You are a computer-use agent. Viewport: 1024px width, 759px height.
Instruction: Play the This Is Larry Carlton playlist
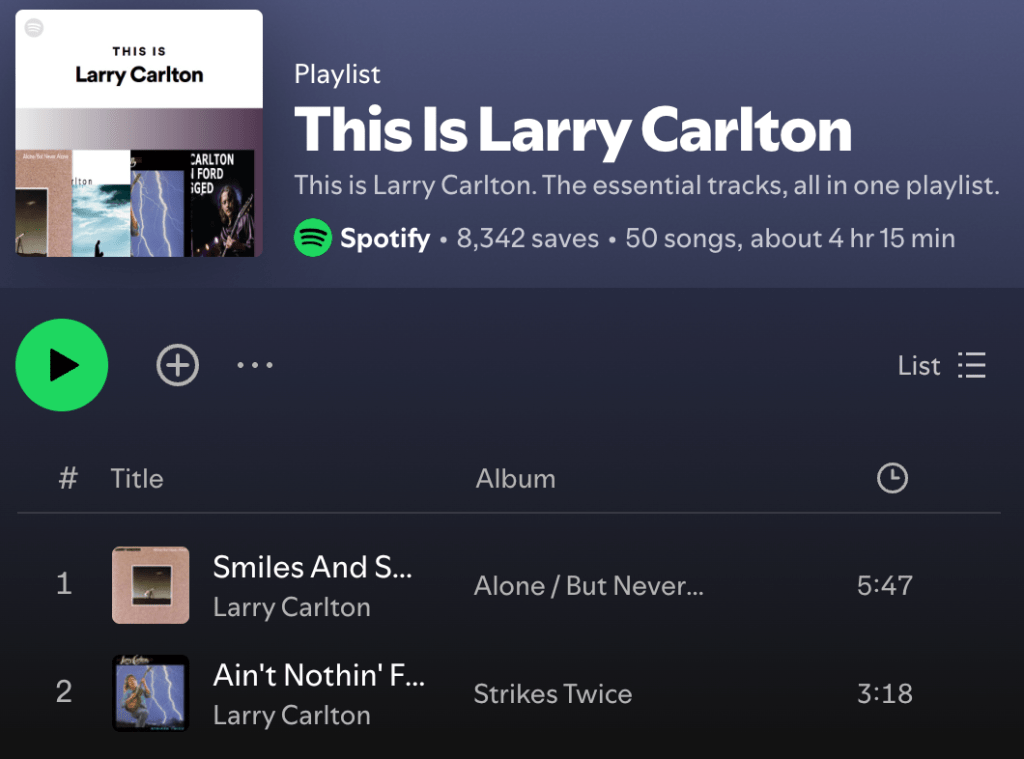(x=61, y=364)
